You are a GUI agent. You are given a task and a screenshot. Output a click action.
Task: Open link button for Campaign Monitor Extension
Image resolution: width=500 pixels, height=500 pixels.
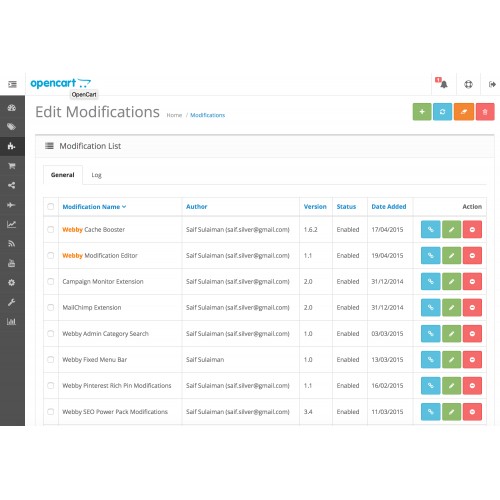tap(431, 281)
